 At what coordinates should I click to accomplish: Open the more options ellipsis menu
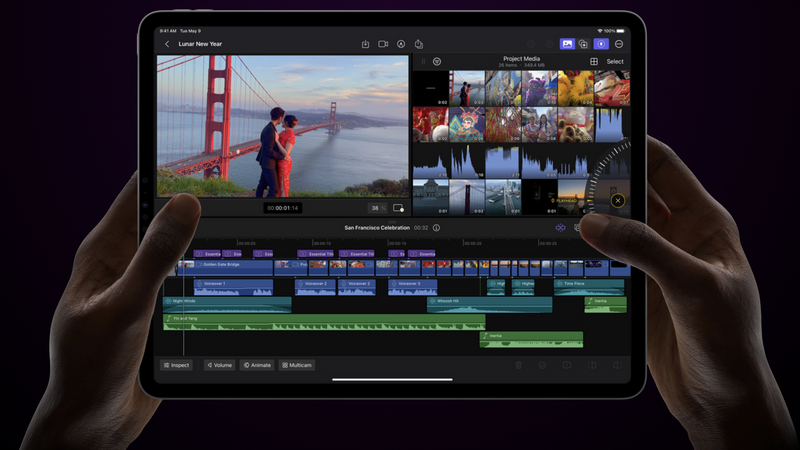coord(619,44)
